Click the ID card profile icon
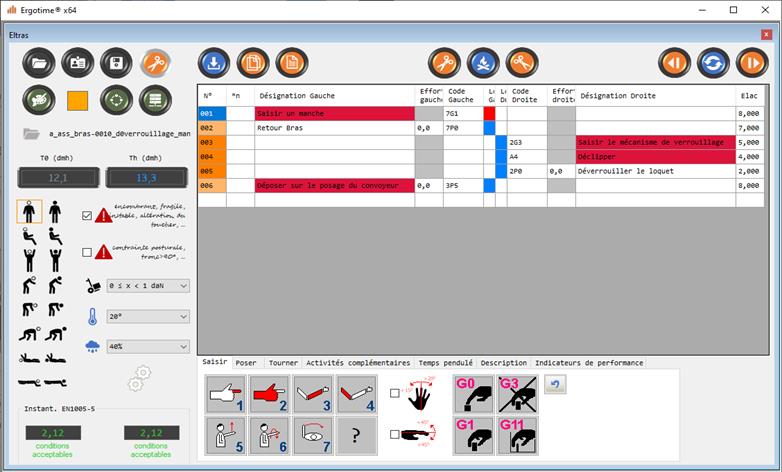The image size is (782, 472). [x=77, y=63]
